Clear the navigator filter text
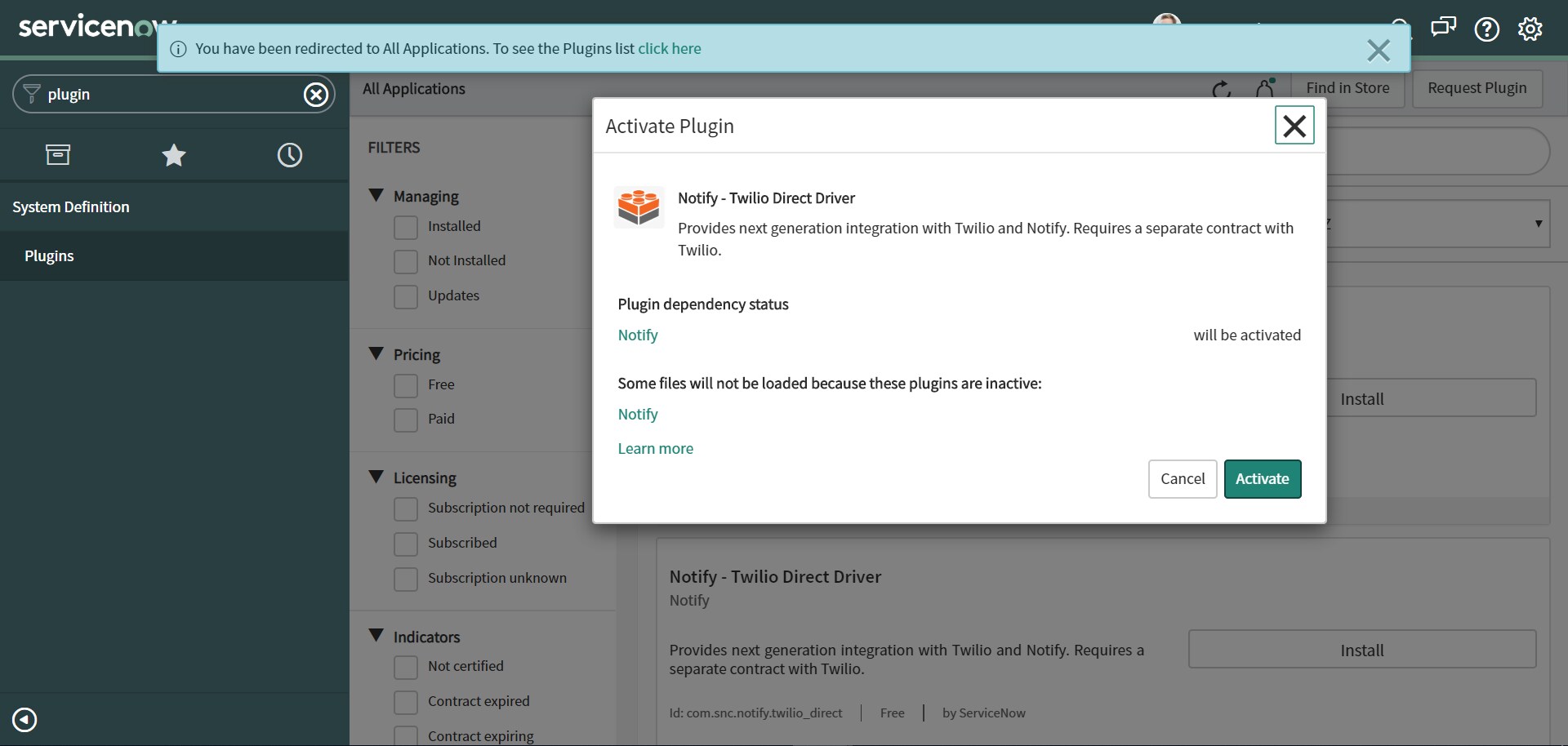This screenshot has width=1568, height=746. click(316, 95)
